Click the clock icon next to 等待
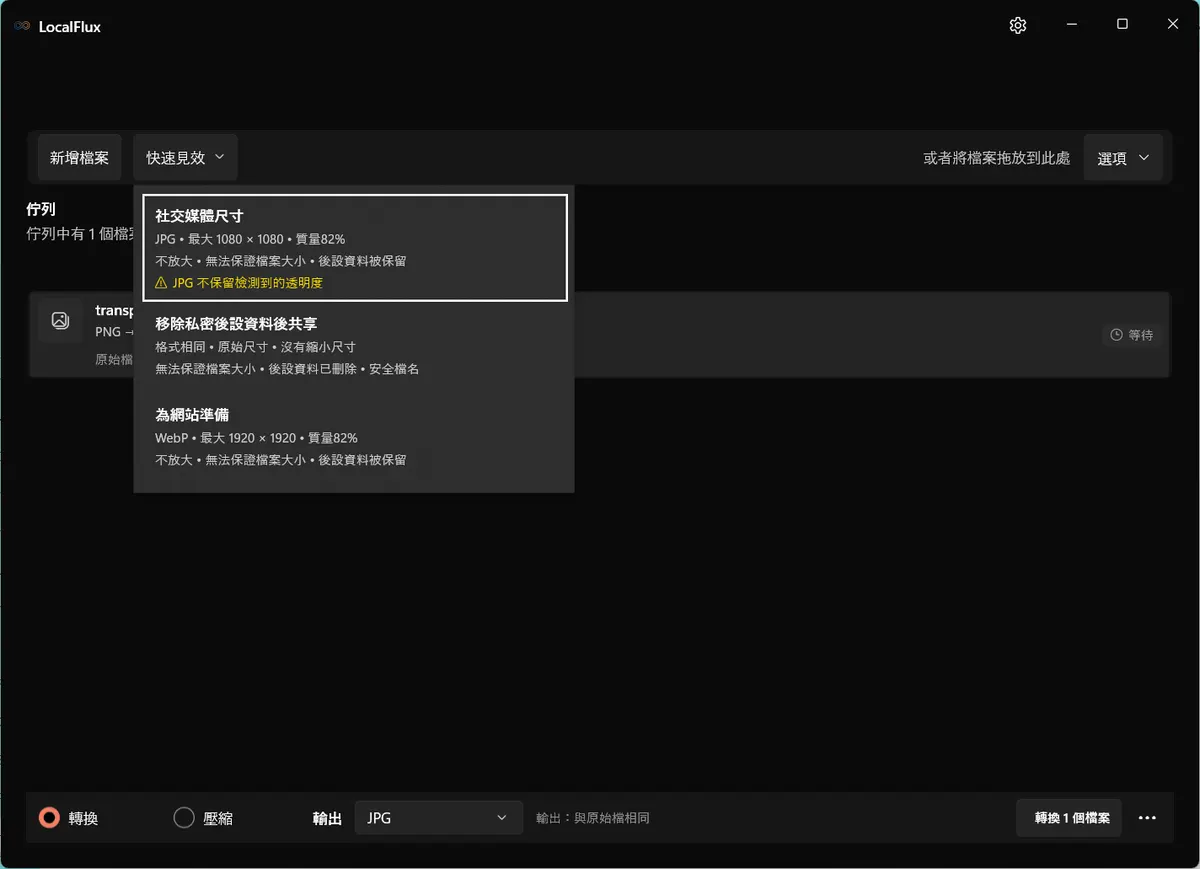Image resolution: width=1200 pixels, height=869 pixels. pyautogui.click(x=1117, y=335)
